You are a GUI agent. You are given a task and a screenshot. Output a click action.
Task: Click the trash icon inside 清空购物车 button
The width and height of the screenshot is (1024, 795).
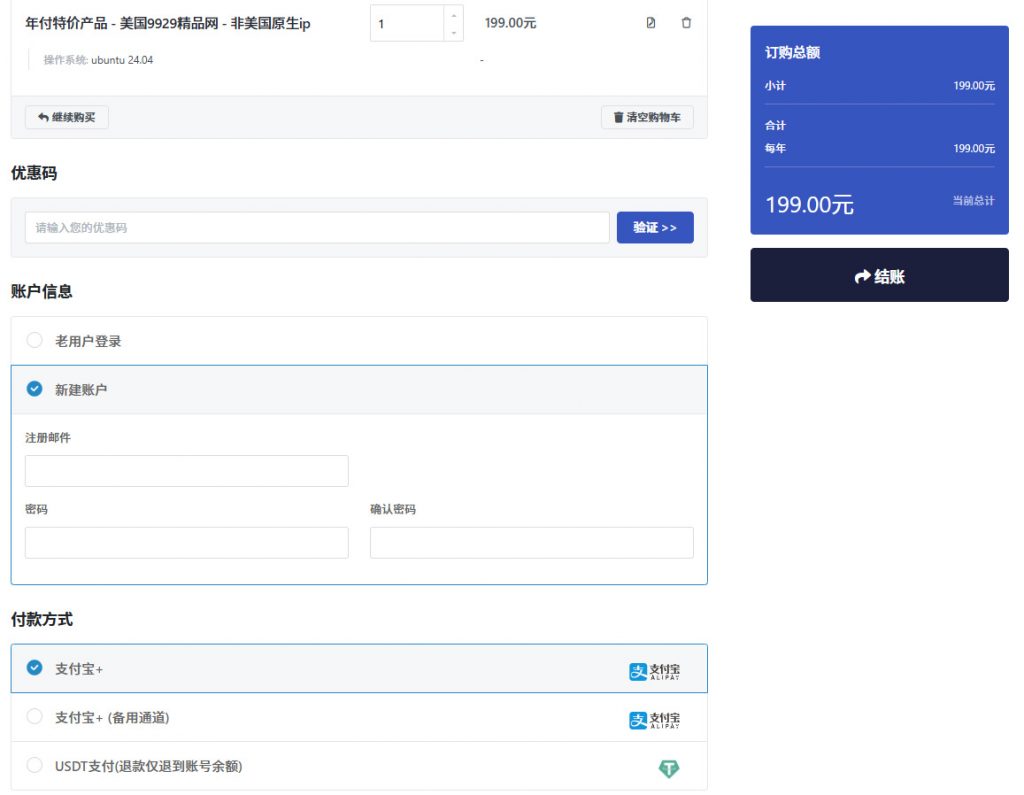pyautogui.click(x=618, y=116)
